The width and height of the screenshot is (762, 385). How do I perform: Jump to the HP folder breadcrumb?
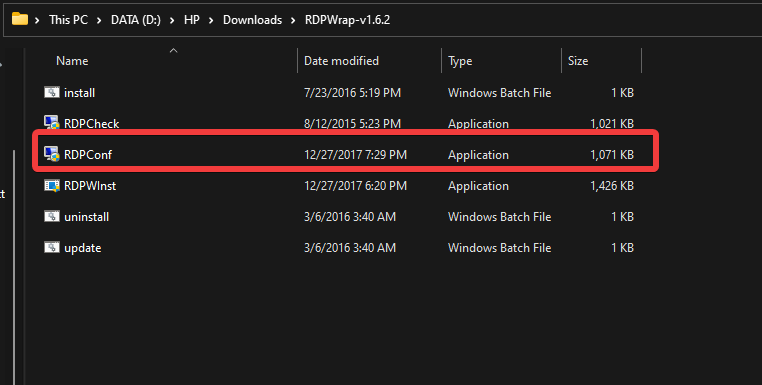click(x=191, y=20)
